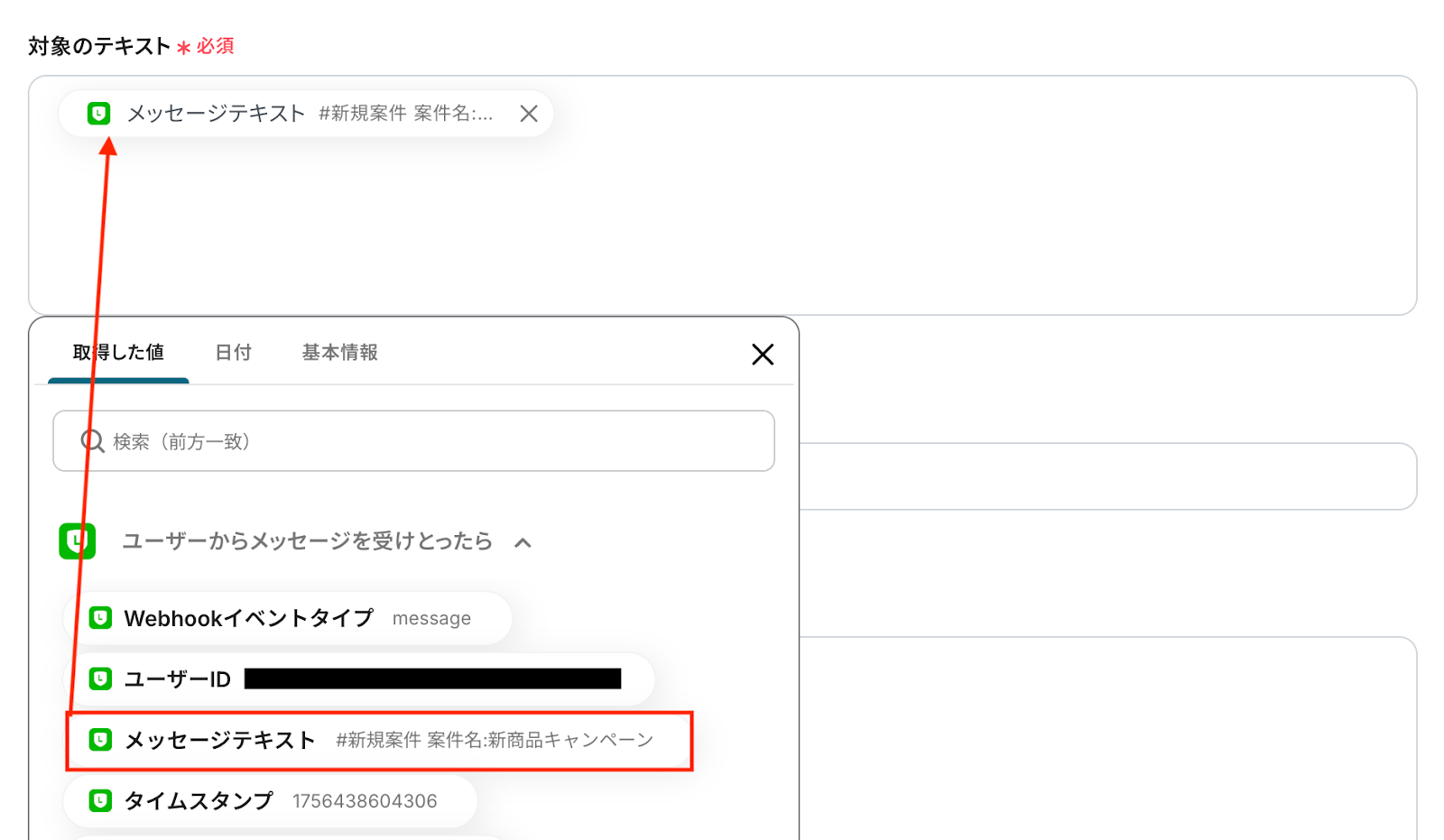This screenshot has width=1444, height=840.
Task: Click the ユーザーからメッセージを受けとったら heading
Action: click(x=307, y=541)
